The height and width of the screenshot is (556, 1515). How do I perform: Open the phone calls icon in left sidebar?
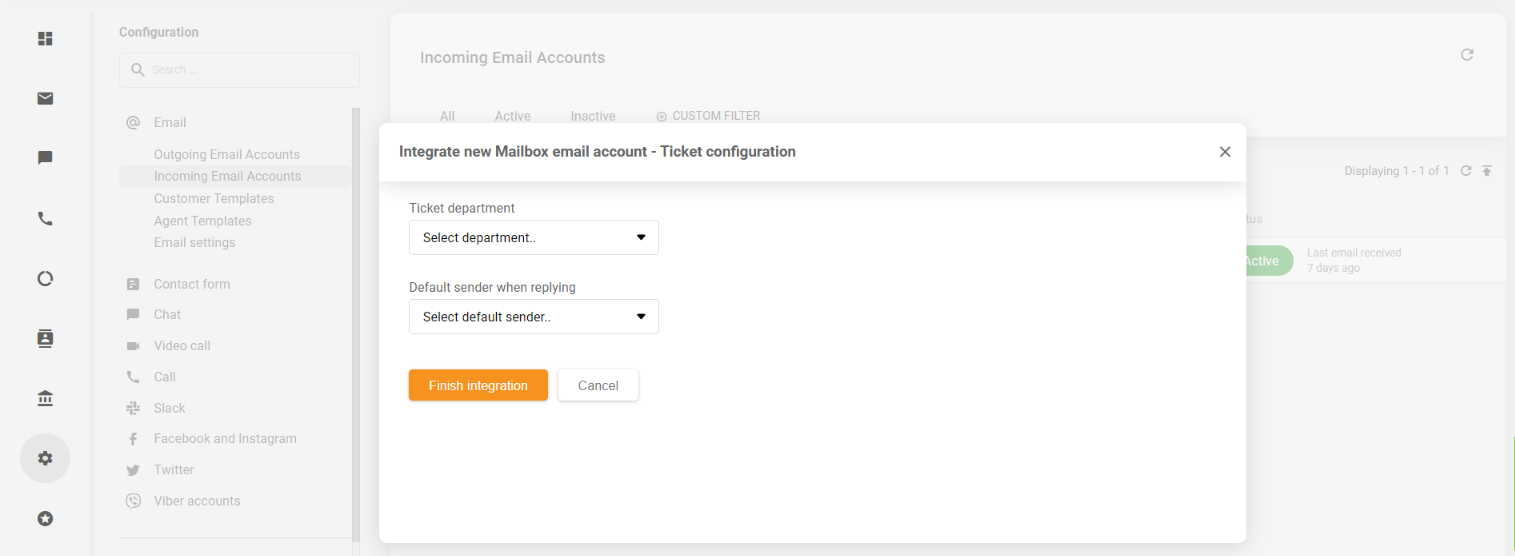pyautogui.click(x=45, y=219)
